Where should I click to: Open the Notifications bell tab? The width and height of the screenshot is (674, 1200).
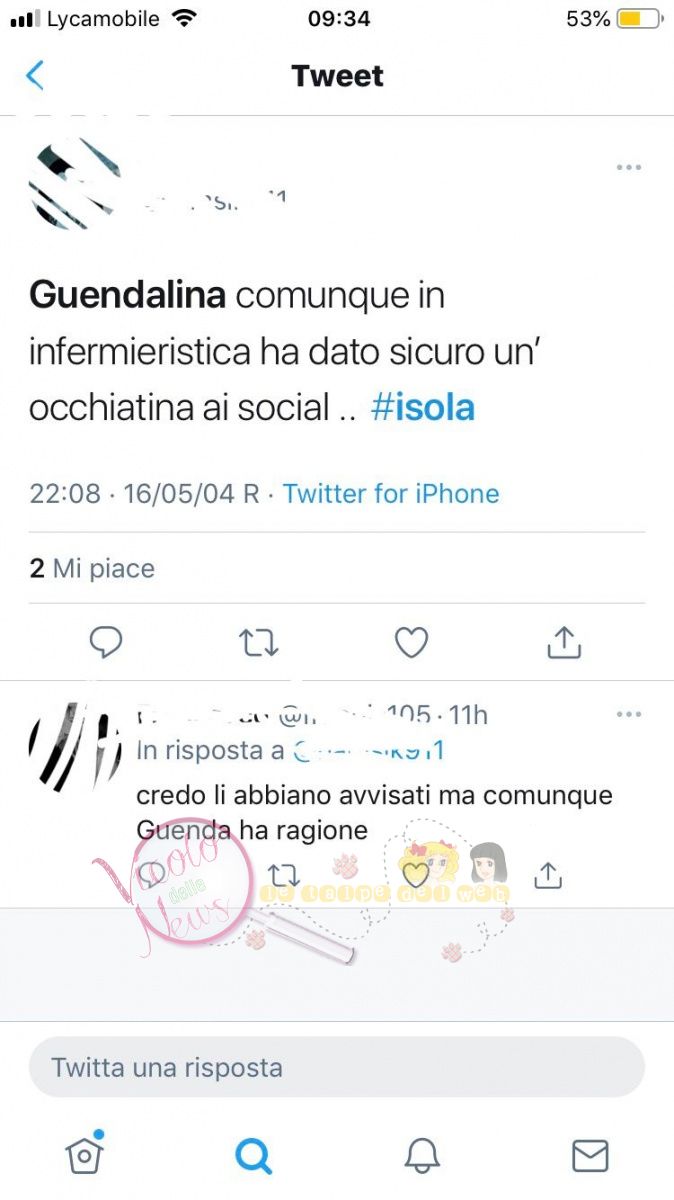coord(422,1156)
